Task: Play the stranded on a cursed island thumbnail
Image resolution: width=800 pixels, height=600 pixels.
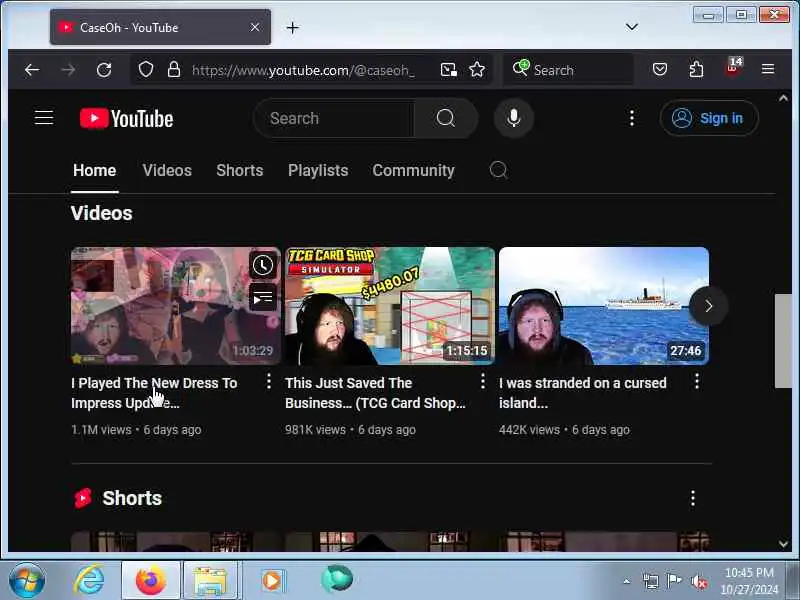Action: [604, 306]
